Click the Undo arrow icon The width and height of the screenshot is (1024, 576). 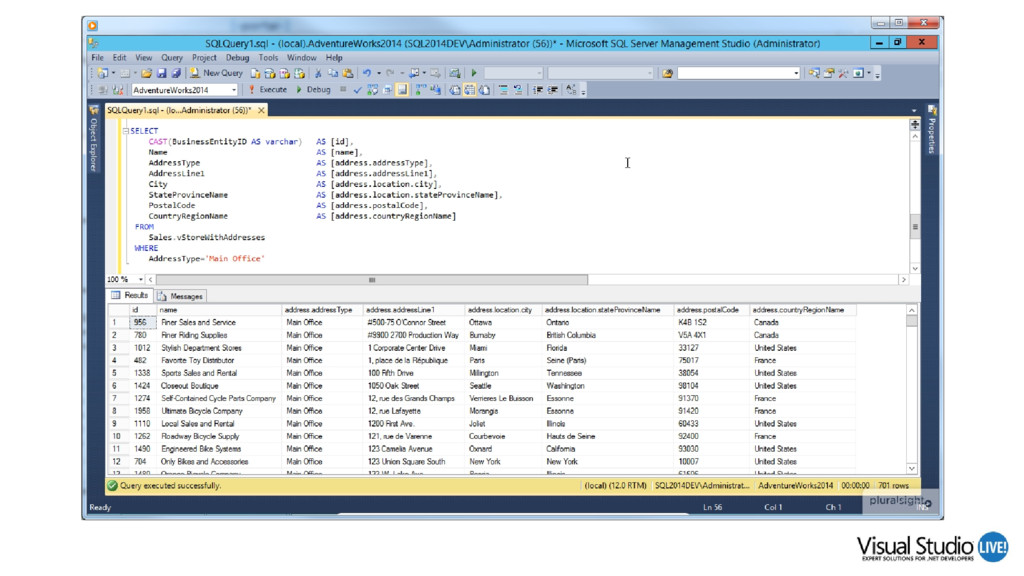pyautogui.click(x=367, y=73)
